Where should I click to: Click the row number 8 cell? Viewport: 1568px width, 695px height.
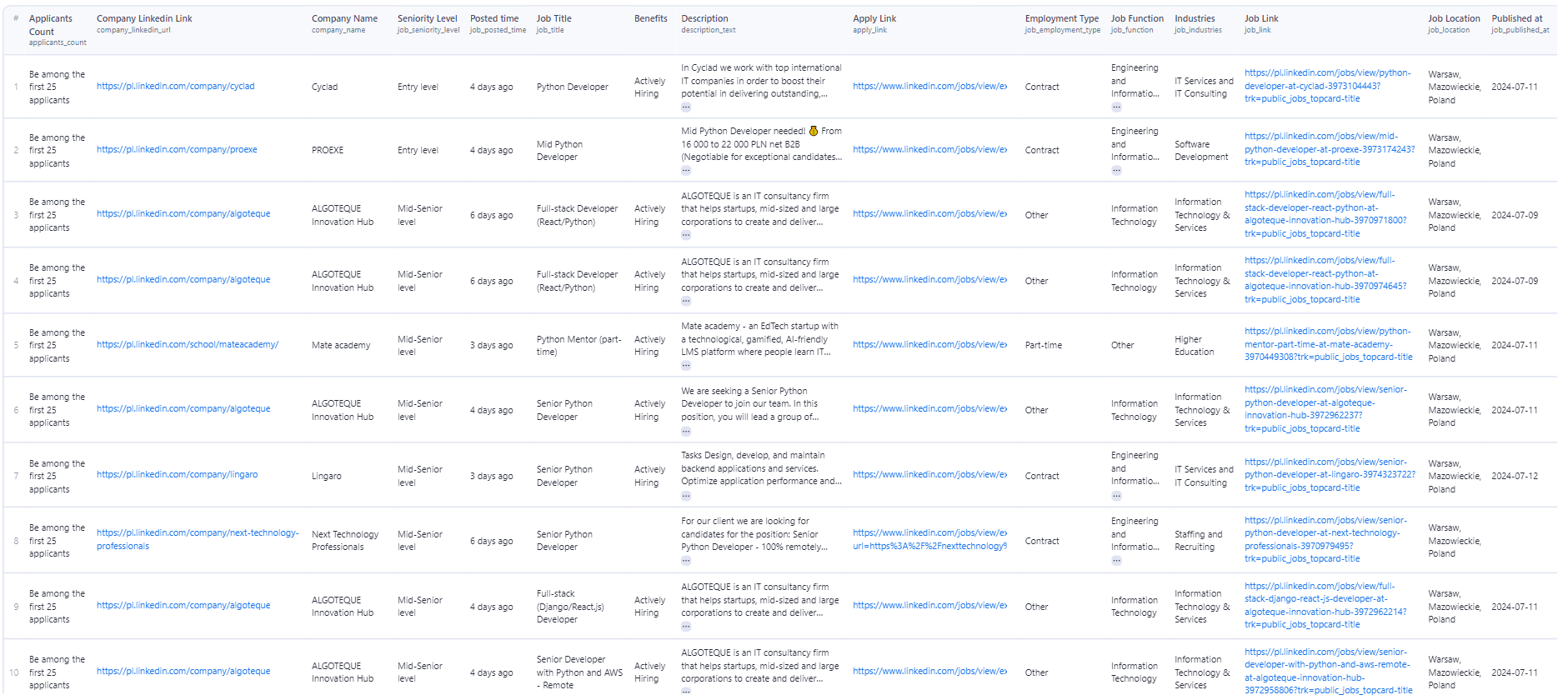point(16,541)
